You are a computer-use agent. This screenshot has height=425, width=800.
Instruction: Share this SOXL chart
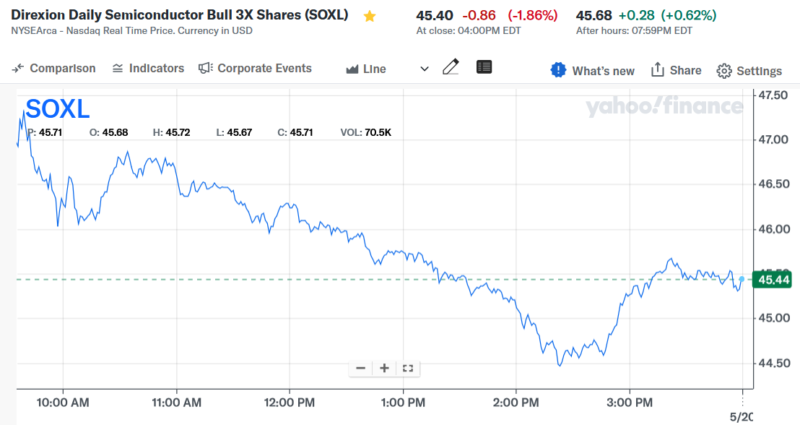[676, 70]
